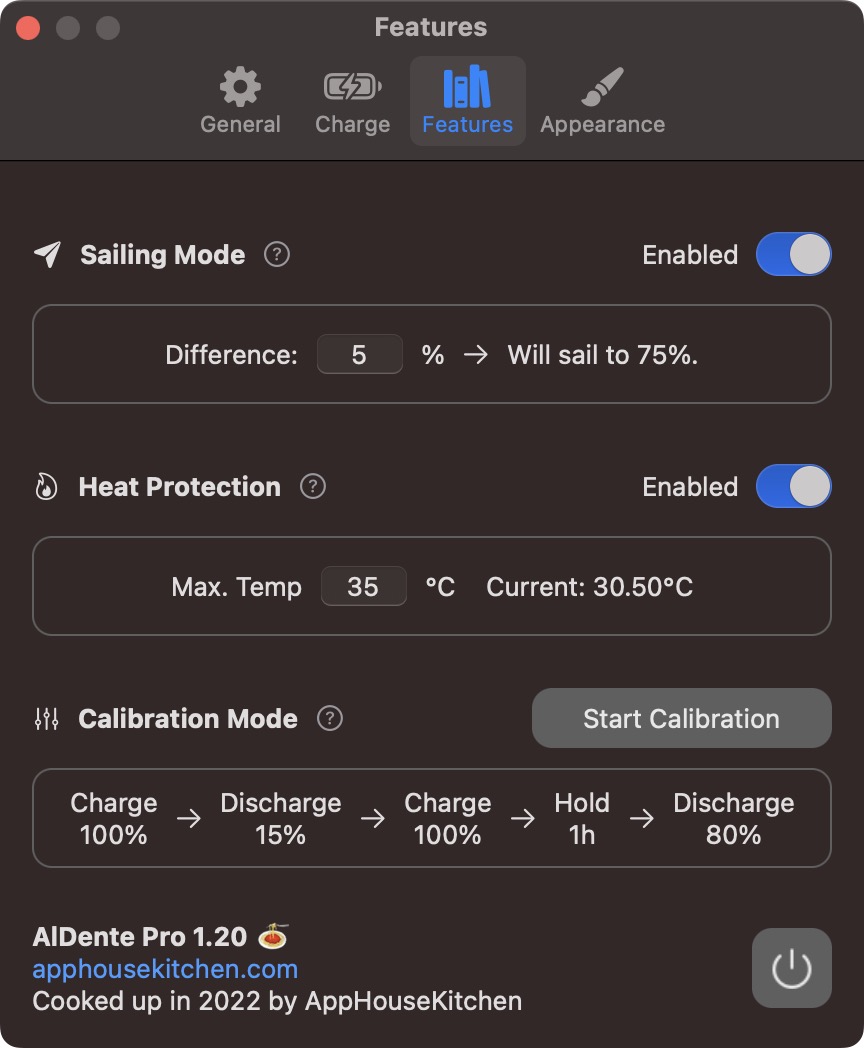Click the Sailing Mode help question mark

click(x=277, y=255)
